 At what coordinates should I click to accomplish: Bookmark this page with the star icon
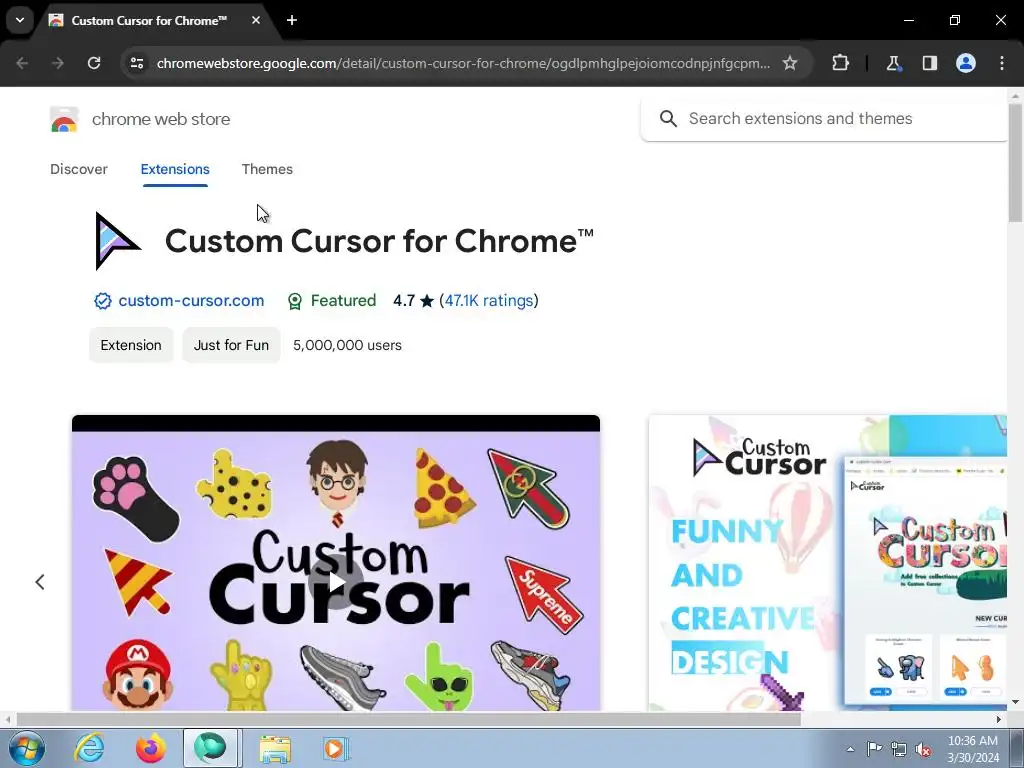790,63
